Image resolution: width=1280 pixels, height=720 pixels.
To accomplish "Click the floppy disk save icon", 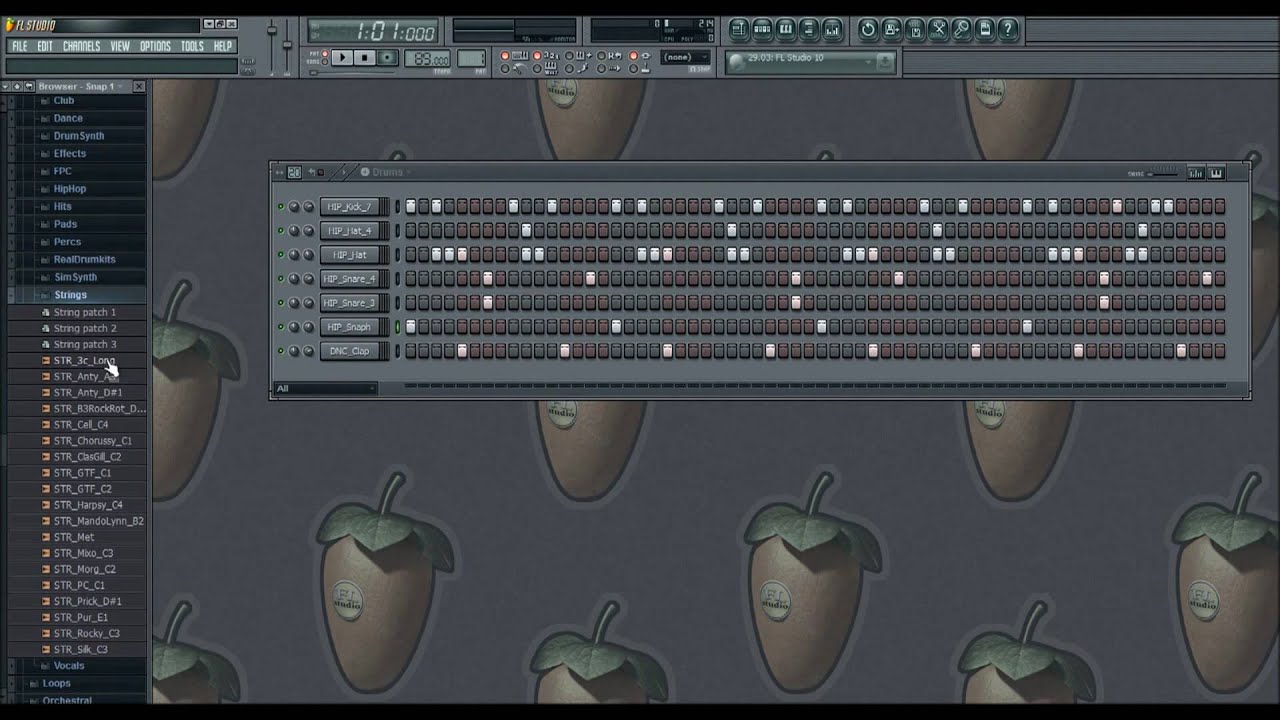I will point(892,29).
